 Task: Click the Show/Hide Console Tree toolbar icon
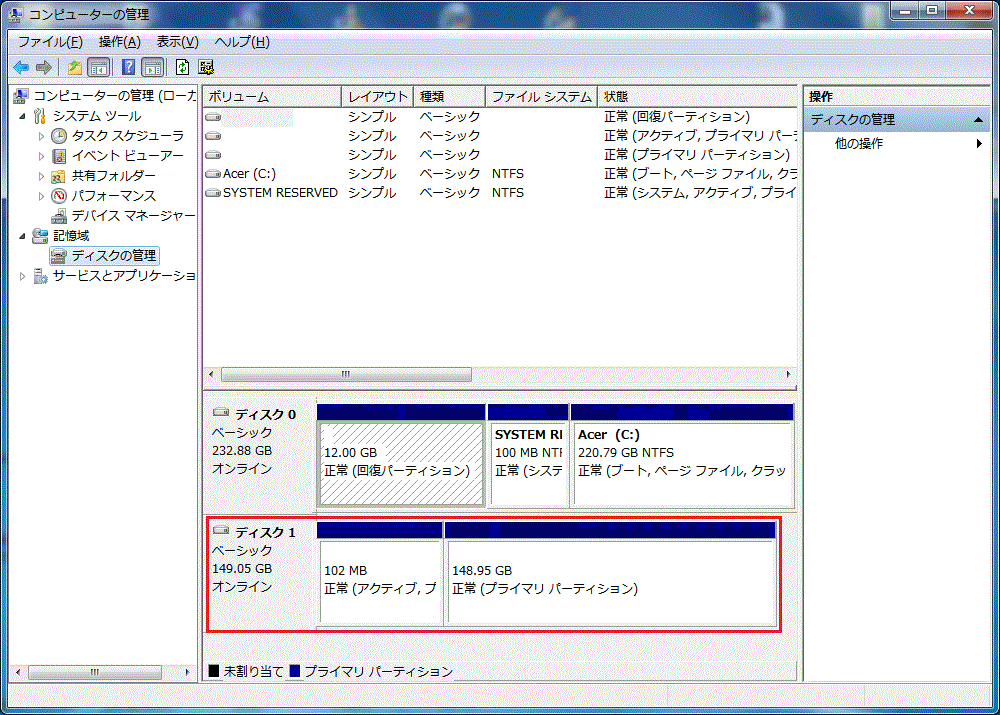[99, 67]
